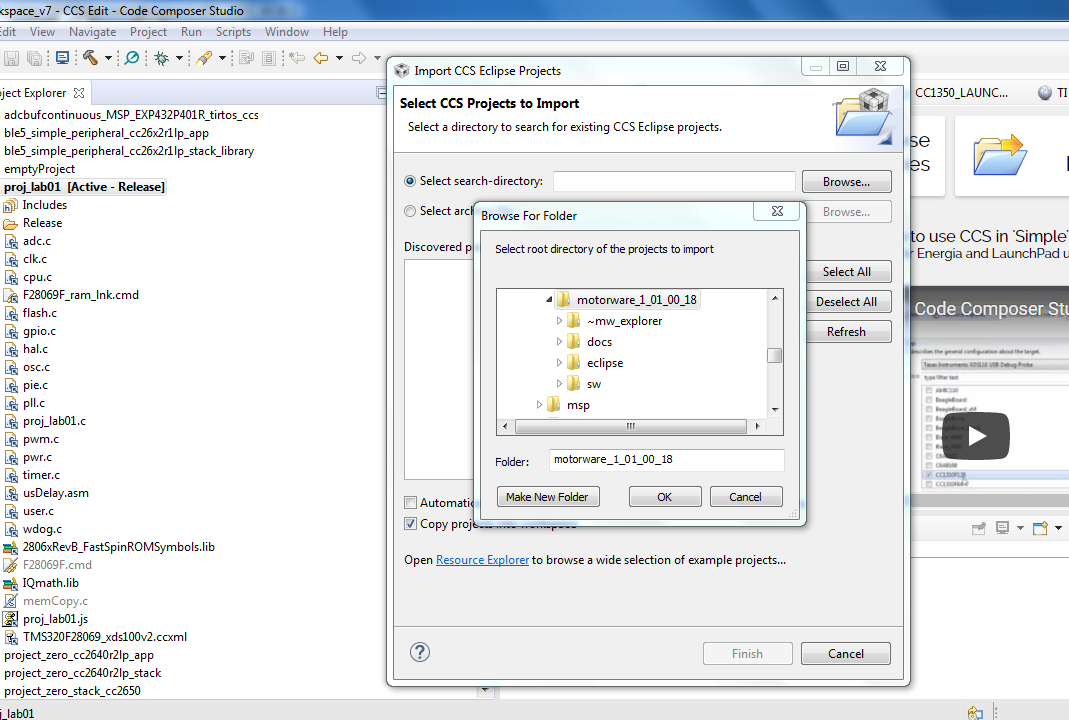Open the Help menu
Viewport: 1069px width, 720px height.
point(335,32)
